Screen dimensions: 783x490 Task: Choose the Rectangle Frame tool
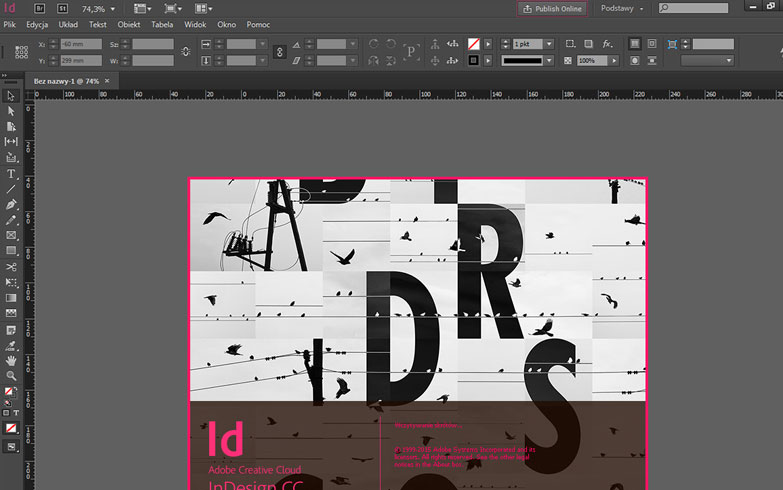(x=10, y=235)
